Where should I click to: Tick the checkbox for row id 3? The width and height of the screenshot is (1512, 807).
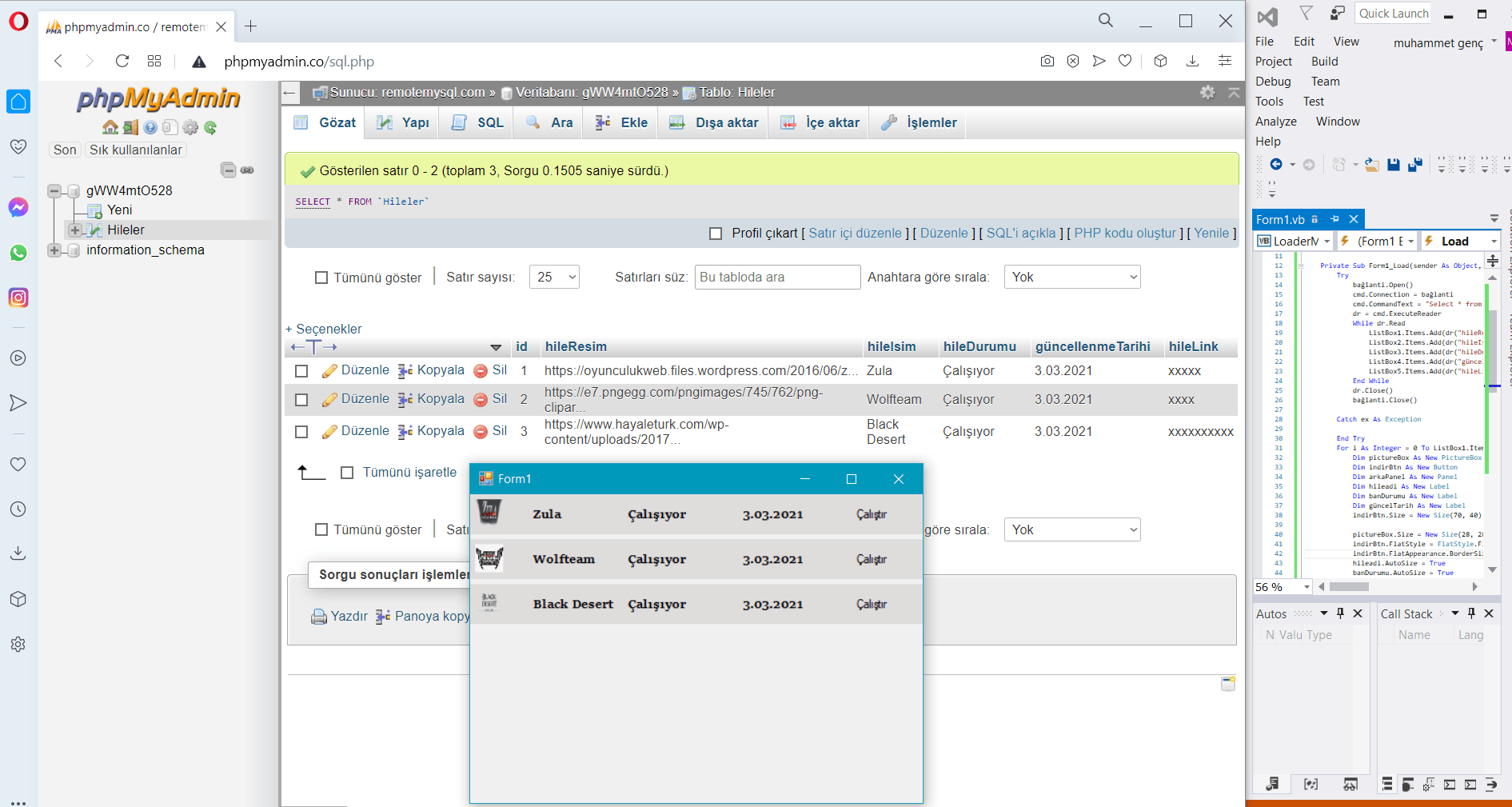[301, 432]
